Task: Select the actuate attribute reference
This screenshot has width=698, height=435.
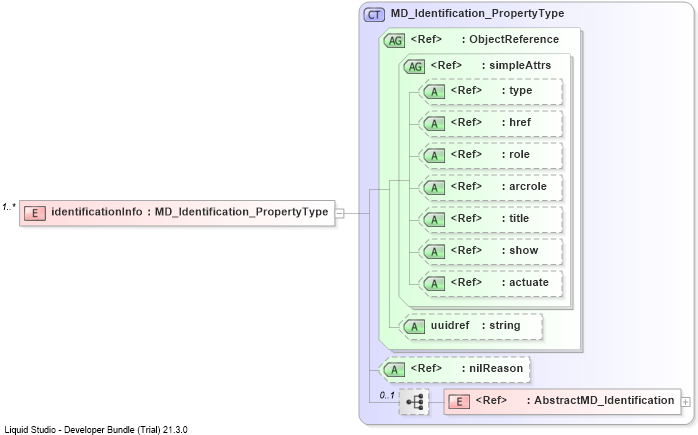Action: [493, 284]
